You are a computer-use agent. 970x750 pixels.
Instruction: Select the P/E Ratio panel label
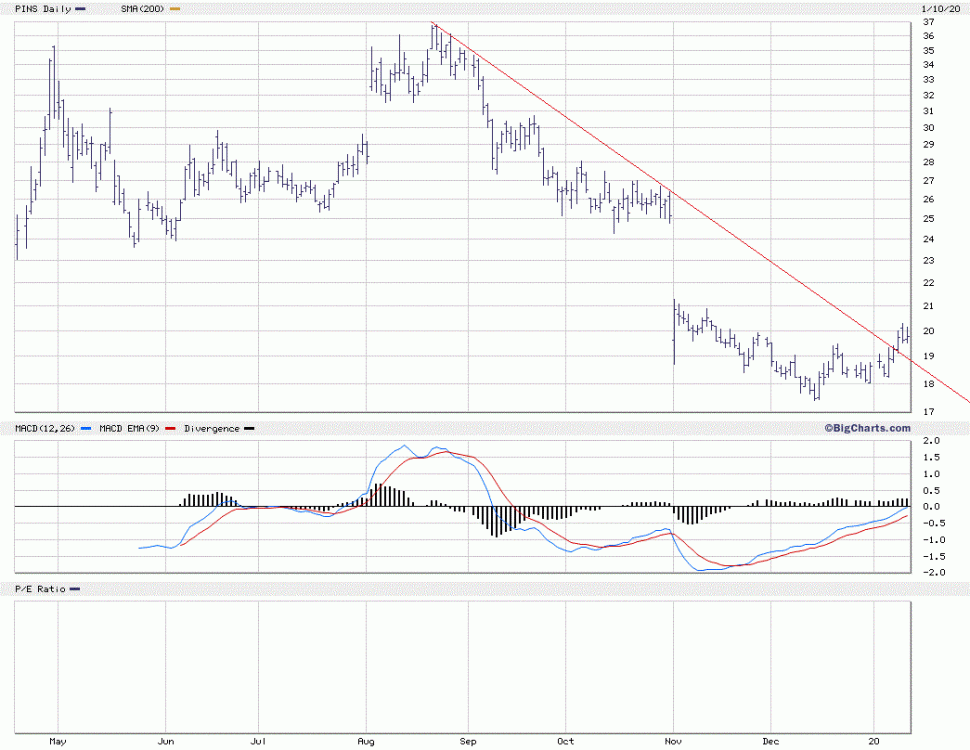click(x=40, y=589)
